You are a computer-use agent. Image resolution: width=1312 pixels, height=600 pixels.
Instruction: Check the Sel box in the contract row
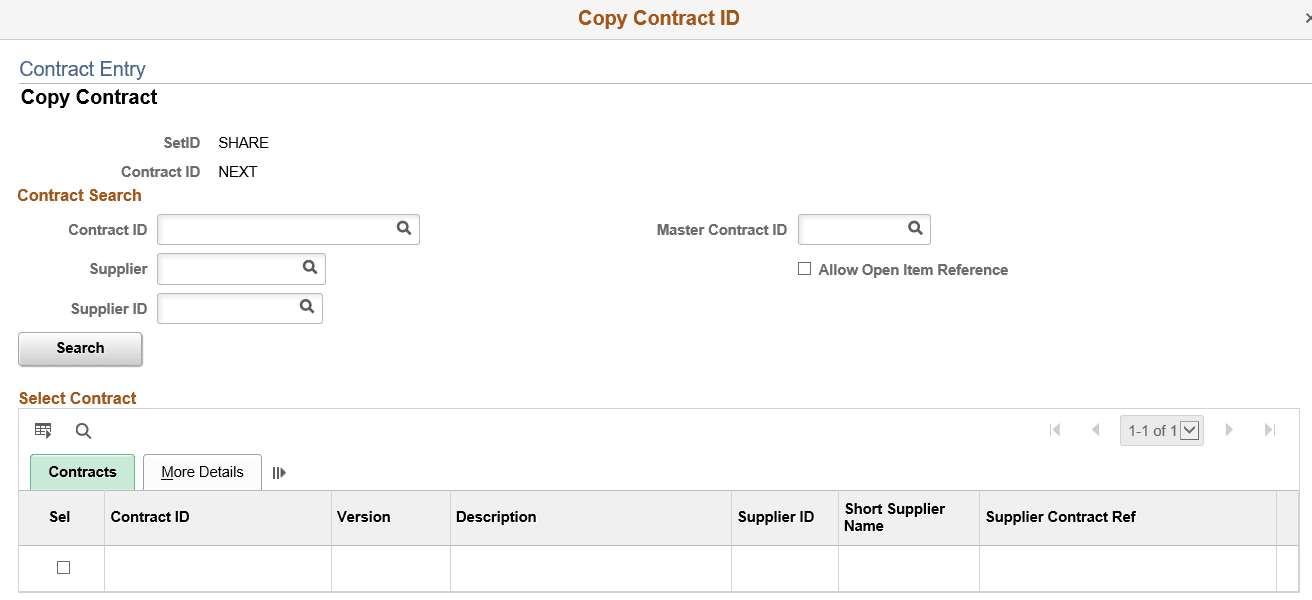63,567
